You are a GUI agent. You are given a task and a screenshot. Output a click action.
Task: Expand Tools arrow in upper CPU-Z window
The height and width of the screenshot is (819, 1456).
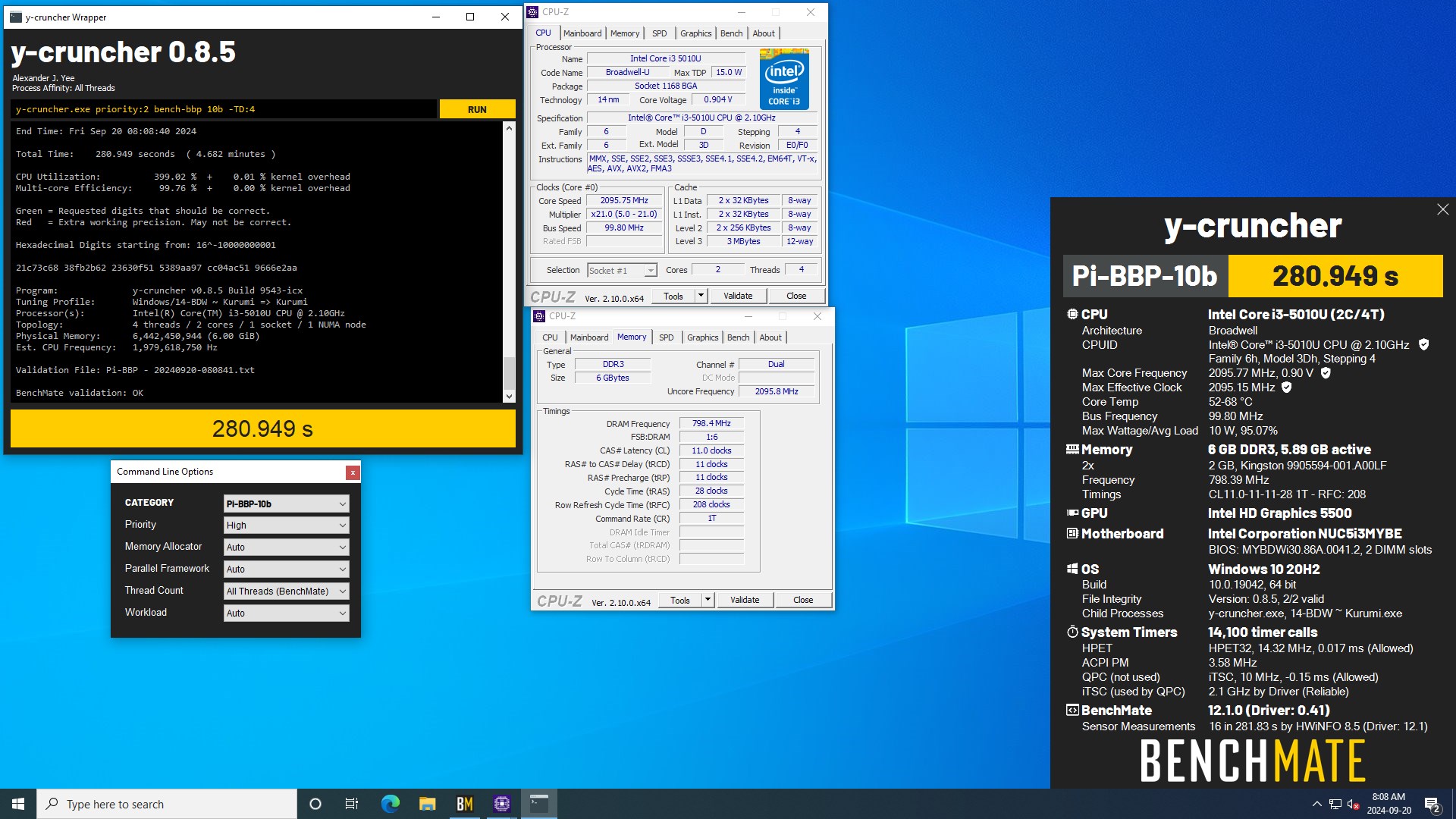click(701, 296)
